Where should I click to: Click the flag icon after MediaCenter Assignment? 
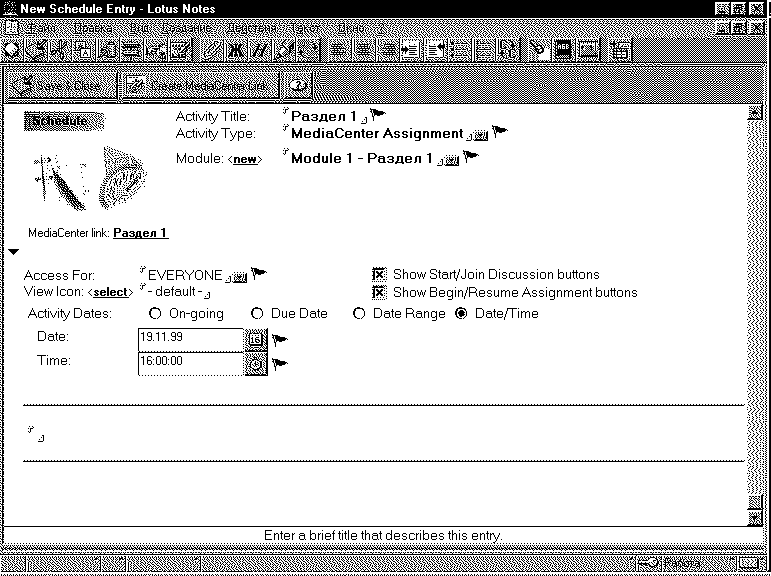pyautogui.click(x=500, y=131)
